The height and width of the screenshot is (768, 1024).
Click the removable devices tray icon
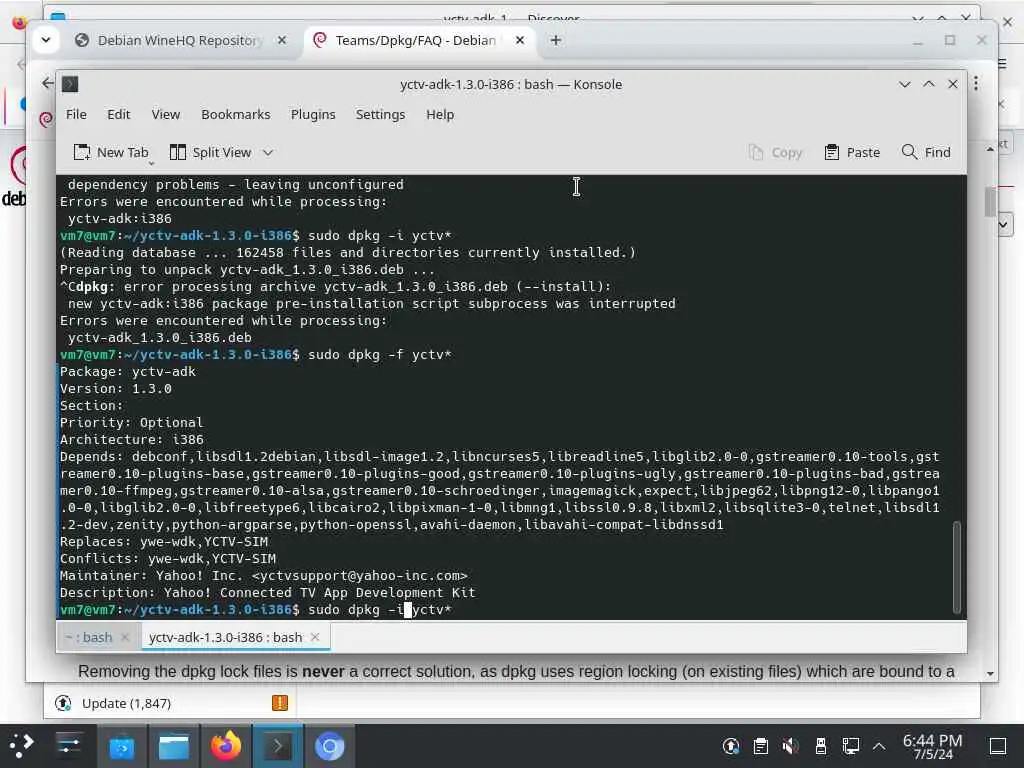click(x=821, y=746)
